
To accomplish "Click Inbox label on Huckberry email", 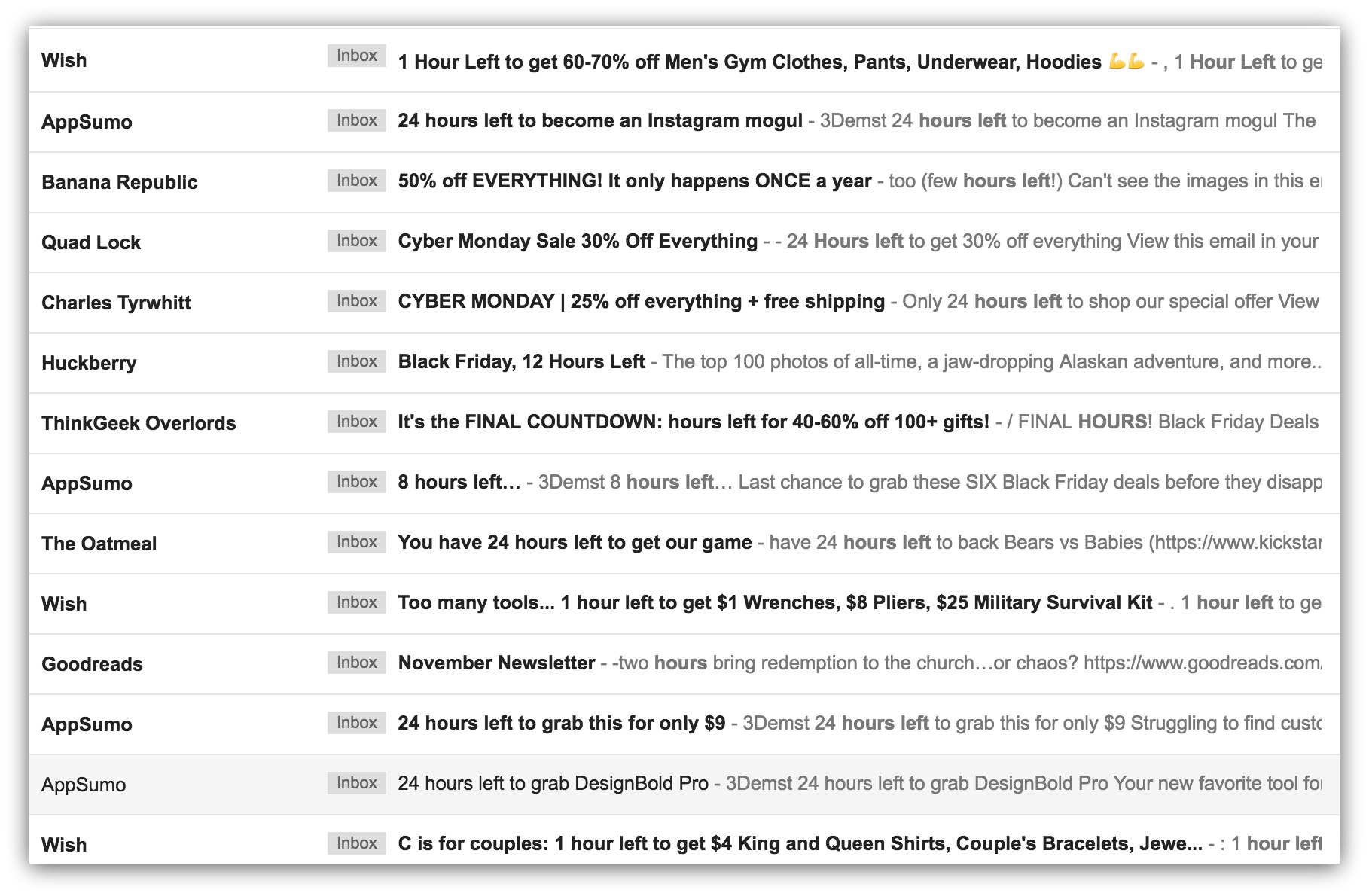I will point(356,361).
